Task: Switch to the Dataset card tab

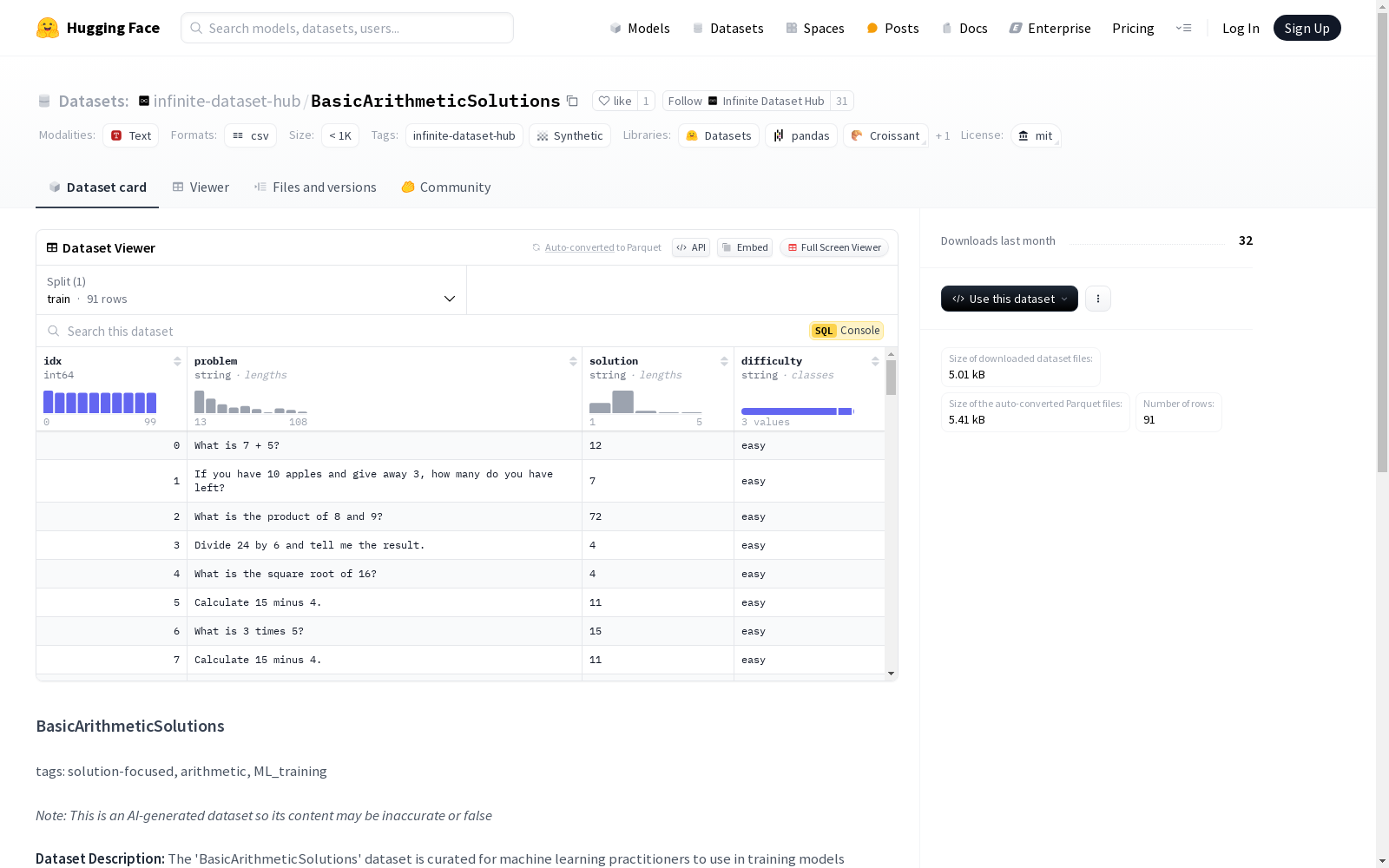Action: tap(97, 187)
